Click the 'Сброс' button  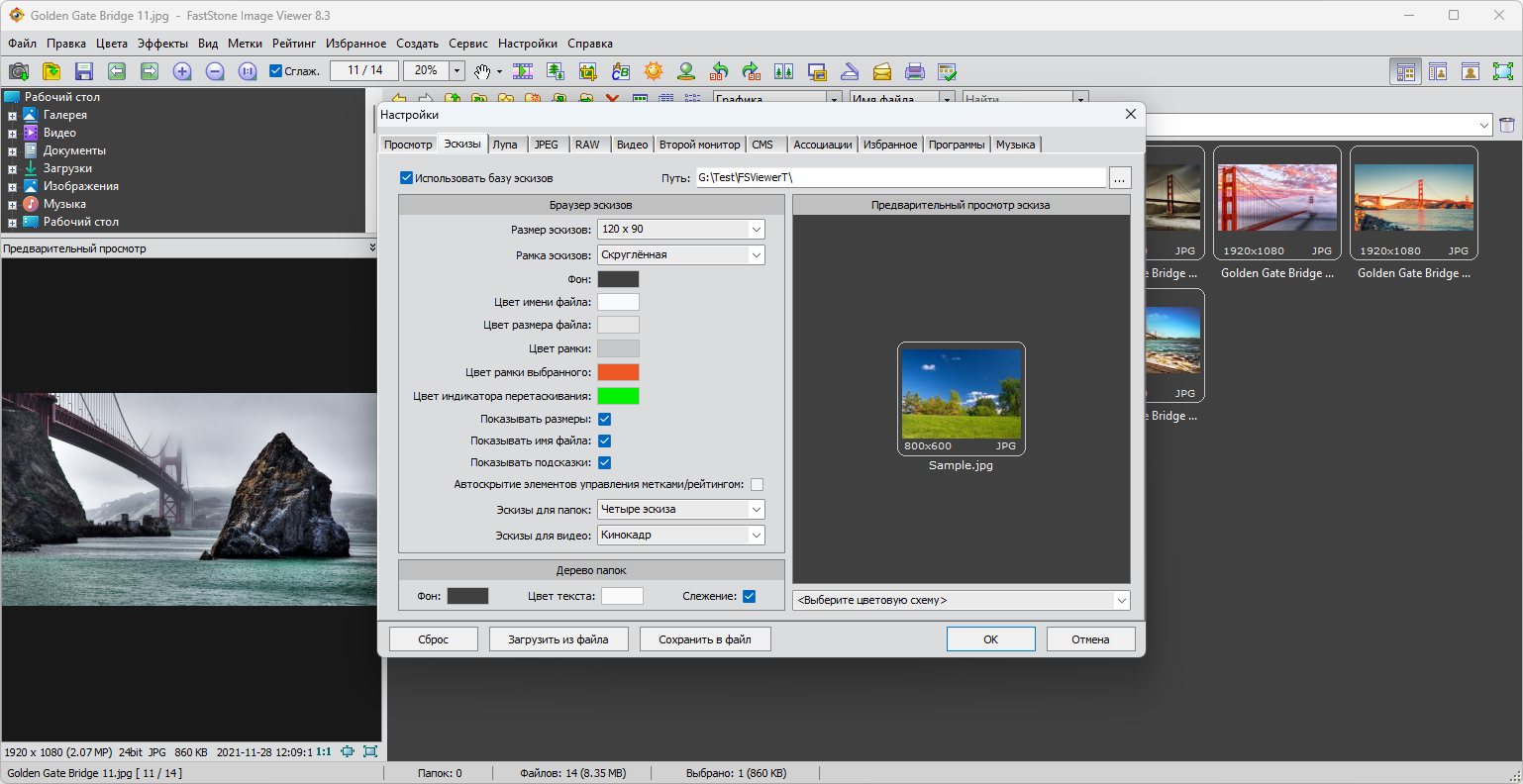pyautogui.click(x=433, y=639)
